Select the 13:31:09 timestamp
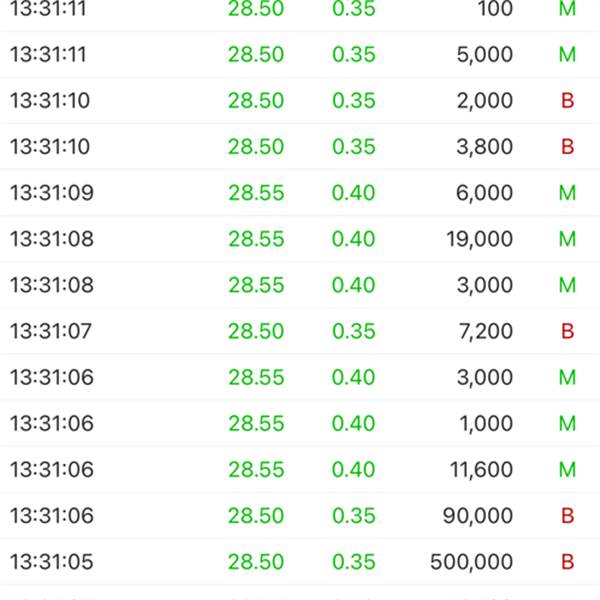Image resolution: width=600 pixels, height=600 pixels. click(52, 192)
